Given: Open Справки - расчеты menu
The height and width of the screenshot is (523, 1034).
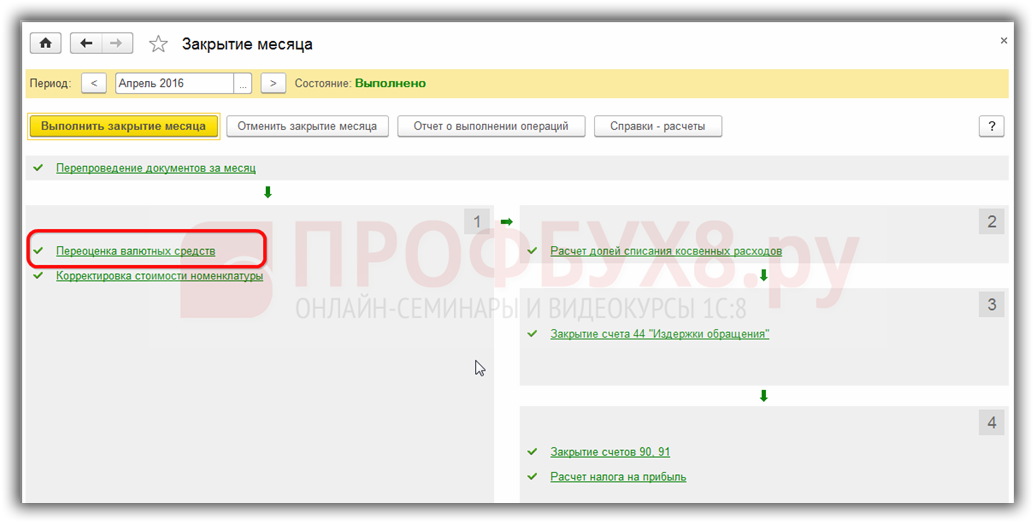Looking at the screenshot, I should coord(657,126).
